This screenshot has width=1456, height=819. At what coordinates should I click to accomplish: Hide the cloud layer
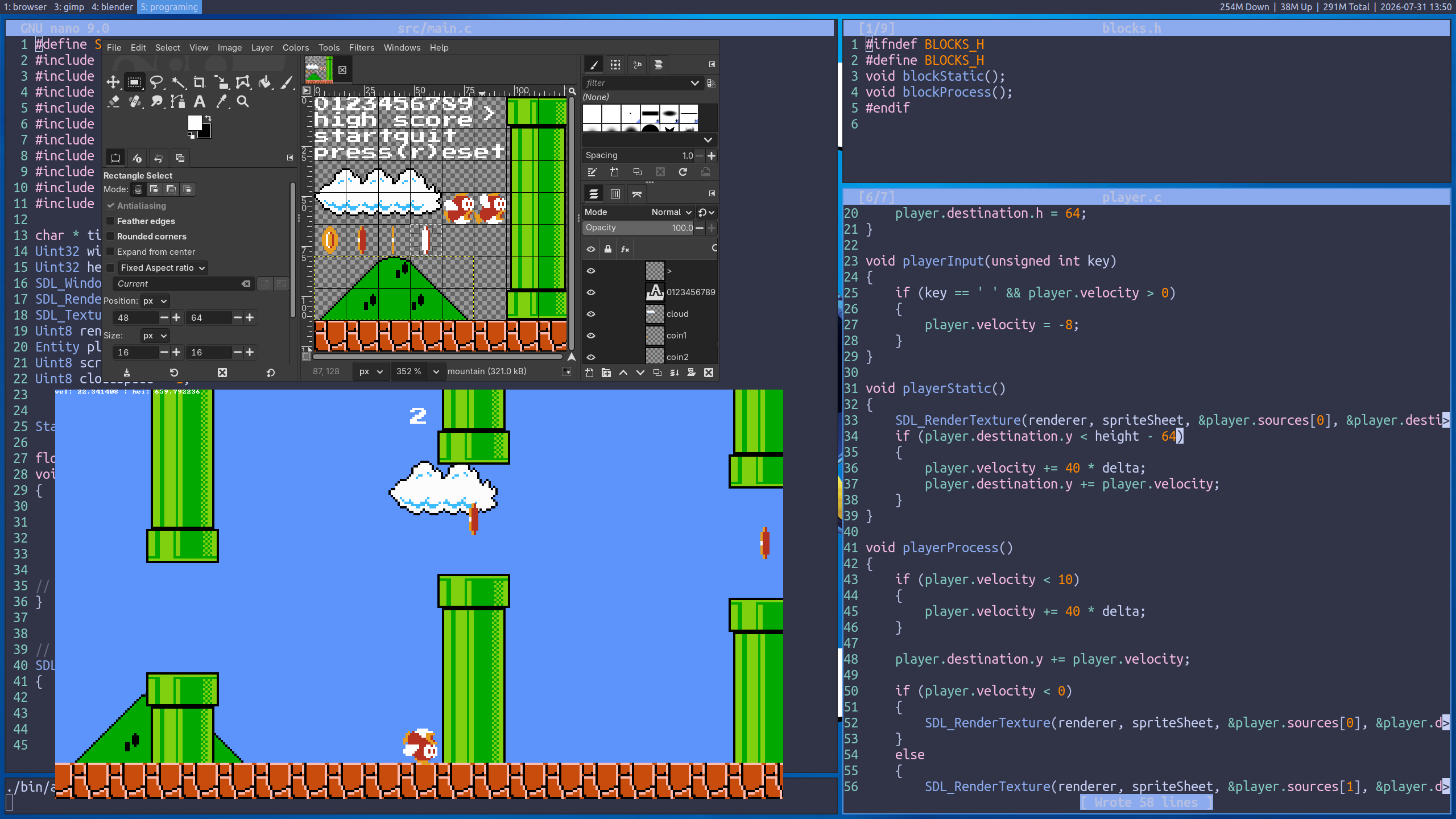click(x=591, y=314)
